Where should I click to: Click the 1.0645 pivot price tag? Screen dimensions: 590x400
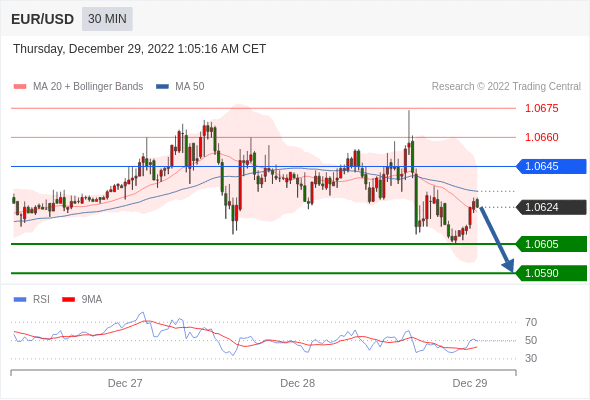click(x=551, y=166)
